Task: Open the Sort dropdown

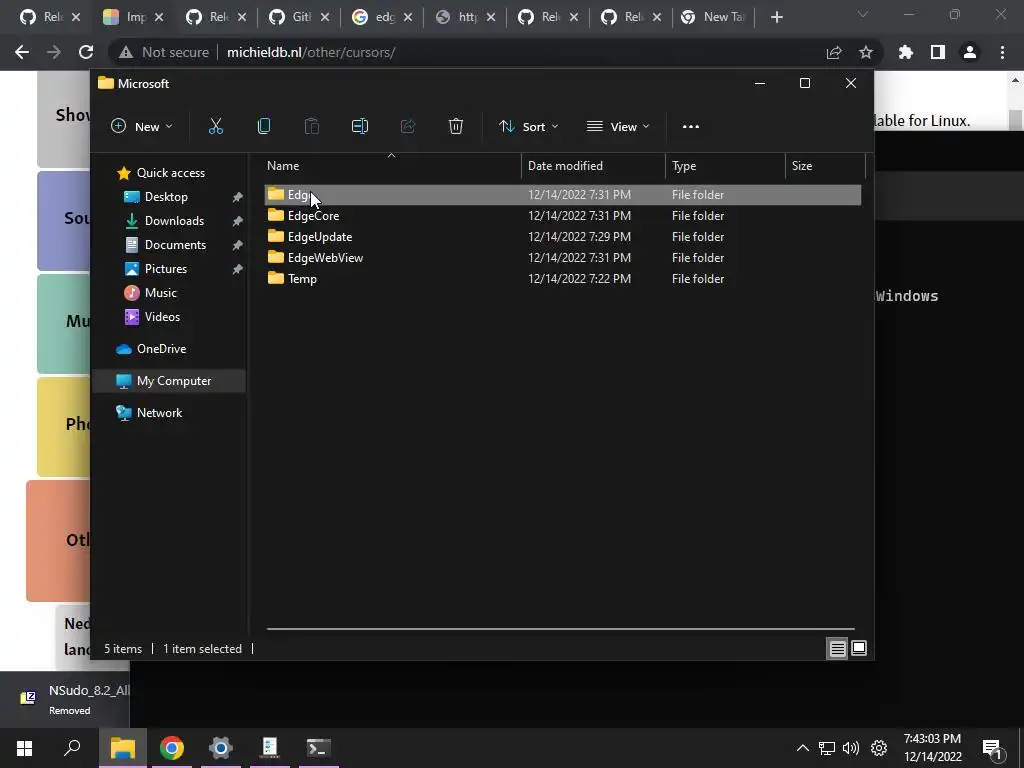Action: tap(528, 127)
